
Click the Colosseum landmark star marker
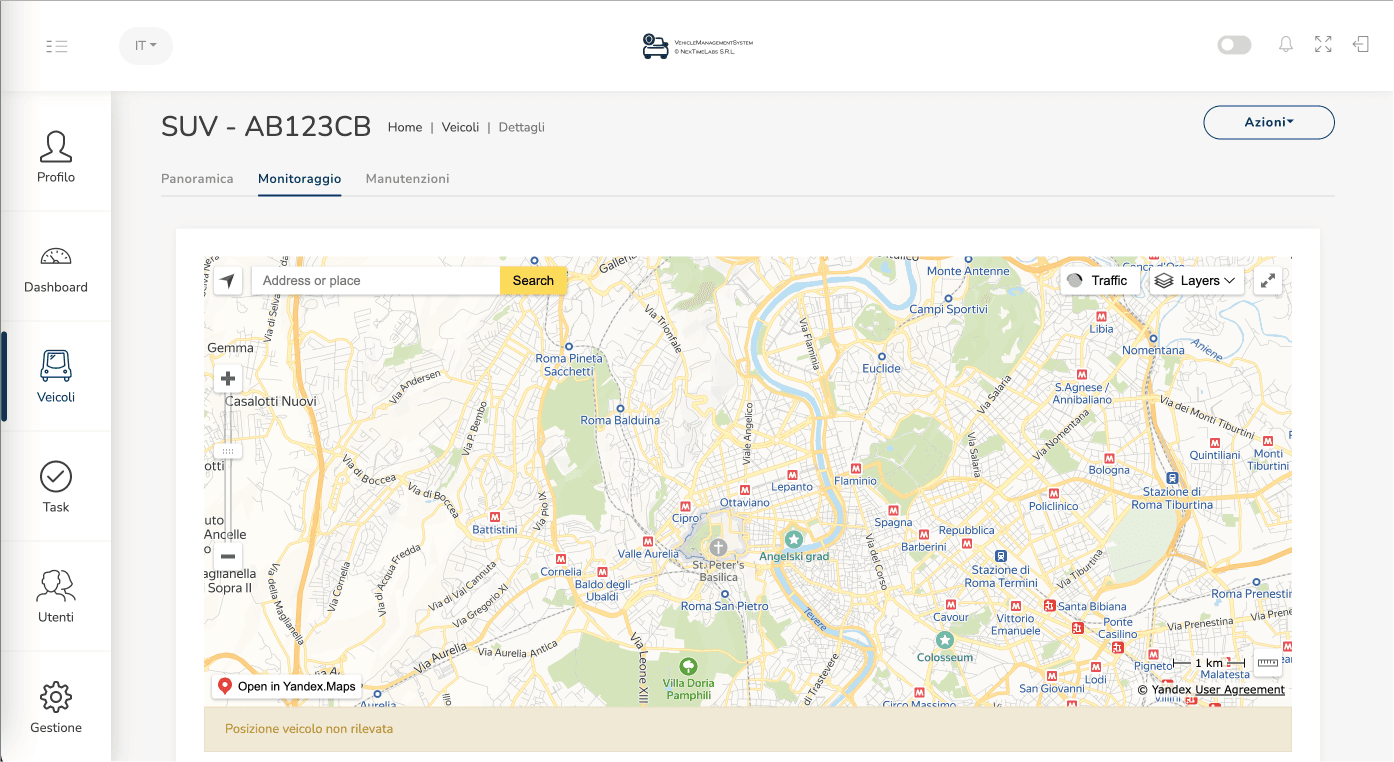[945, 639]
